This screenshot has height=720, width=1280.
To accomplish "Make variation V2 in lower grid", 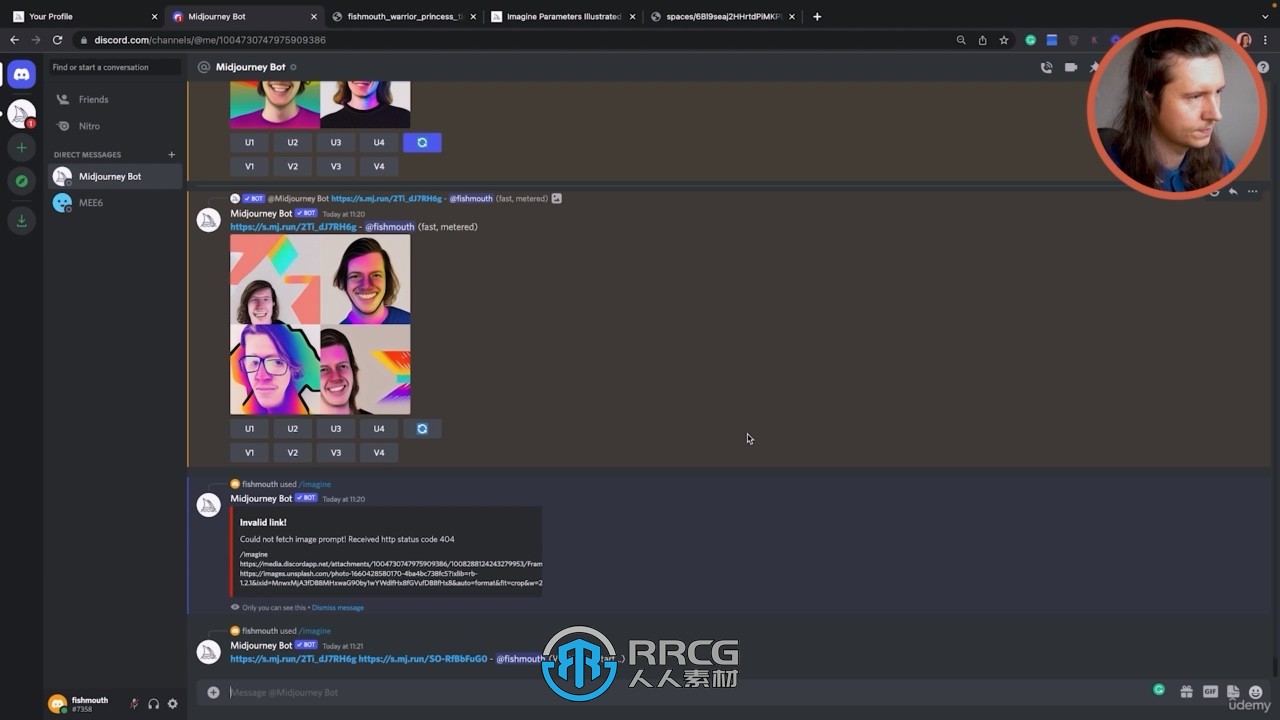I will [292, 452].
